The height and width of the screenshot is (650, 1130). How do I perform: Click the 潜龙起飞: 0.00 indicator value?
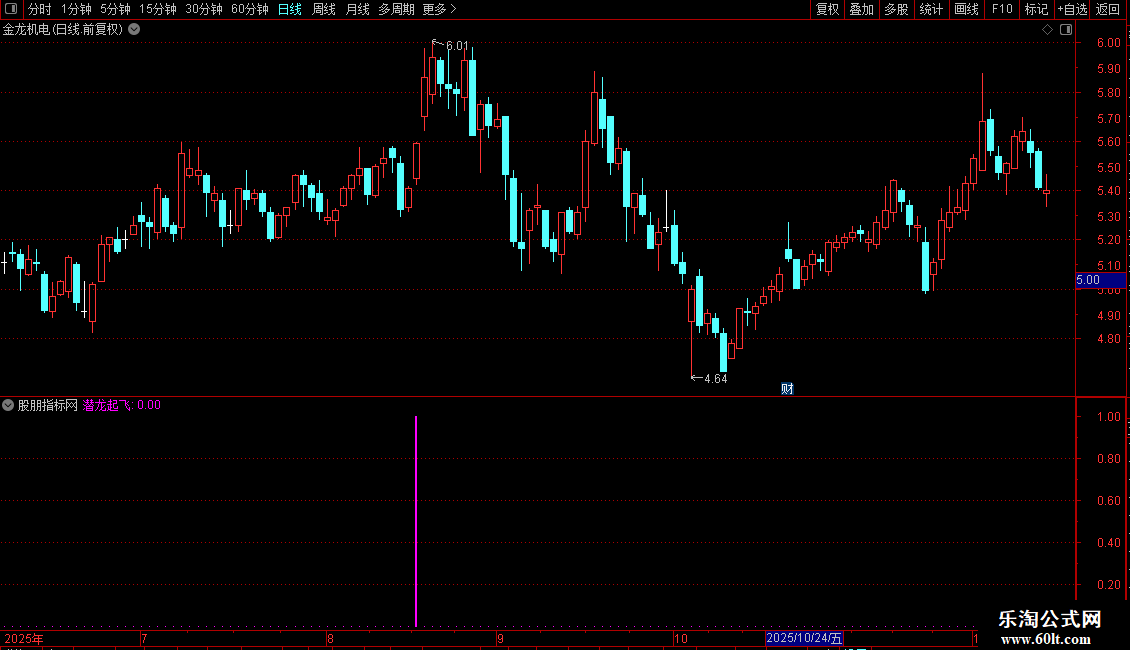point(122,405)
